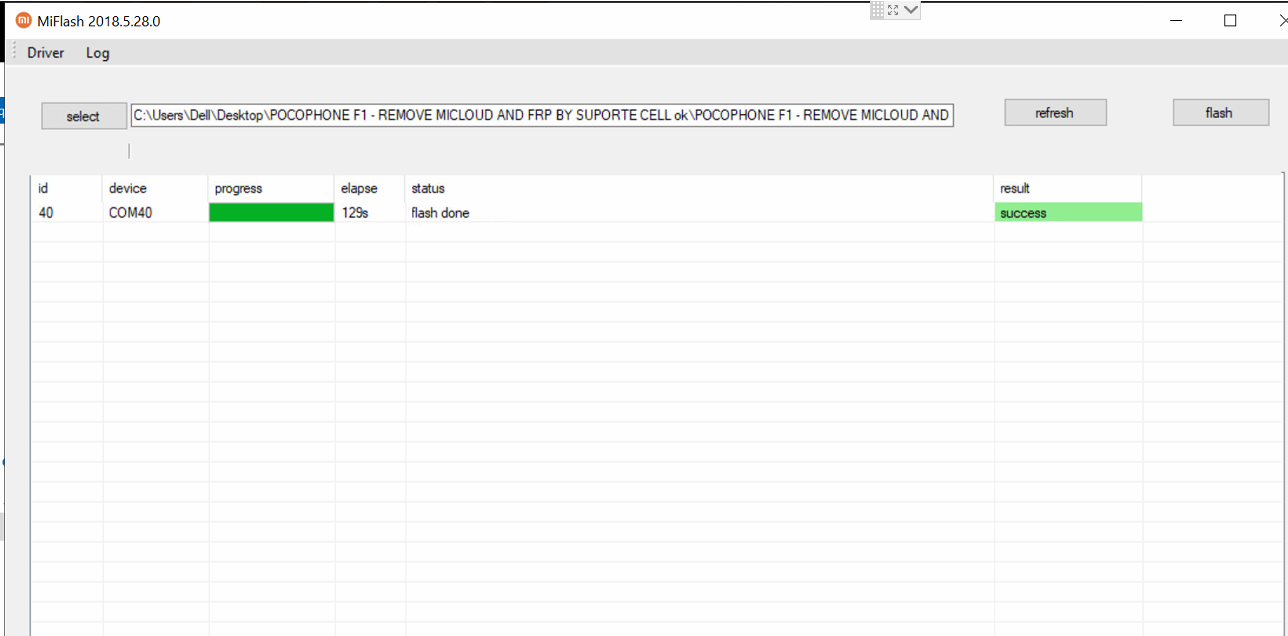Click the 129s elapsed time cell
The height and width of the screenshot is (636, 1288).
[x=370, y=212]
